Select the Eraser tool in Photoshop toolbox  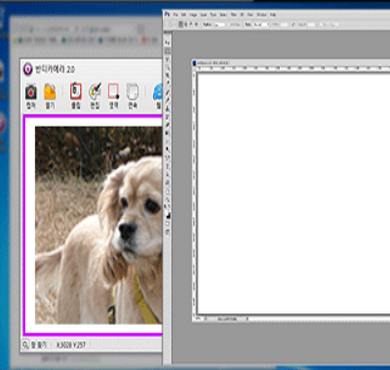coord(168,124)
